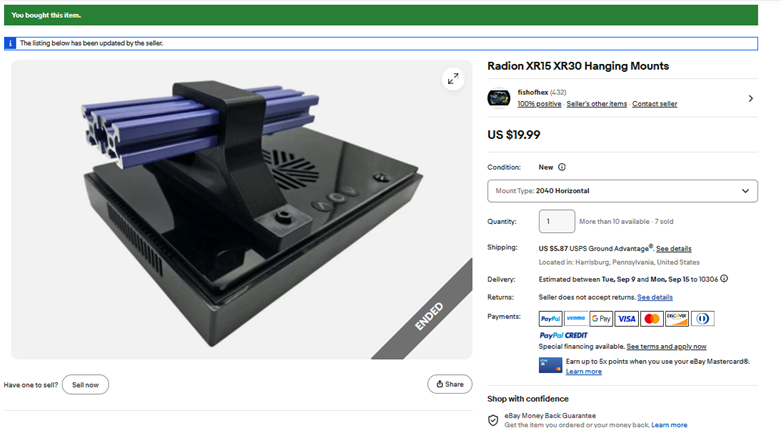Click the seller feedback count (432)
The image size is (780, 428).
[558, 93]
